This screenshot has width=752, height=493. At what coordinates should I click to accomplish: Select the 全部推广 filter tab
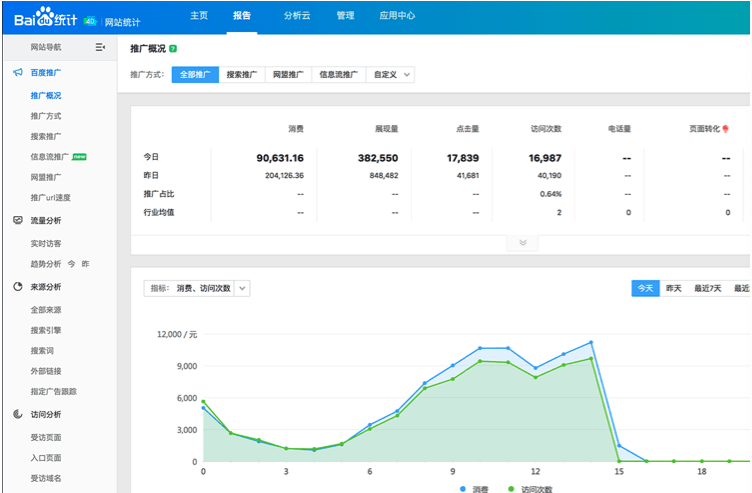coord(195,75)
